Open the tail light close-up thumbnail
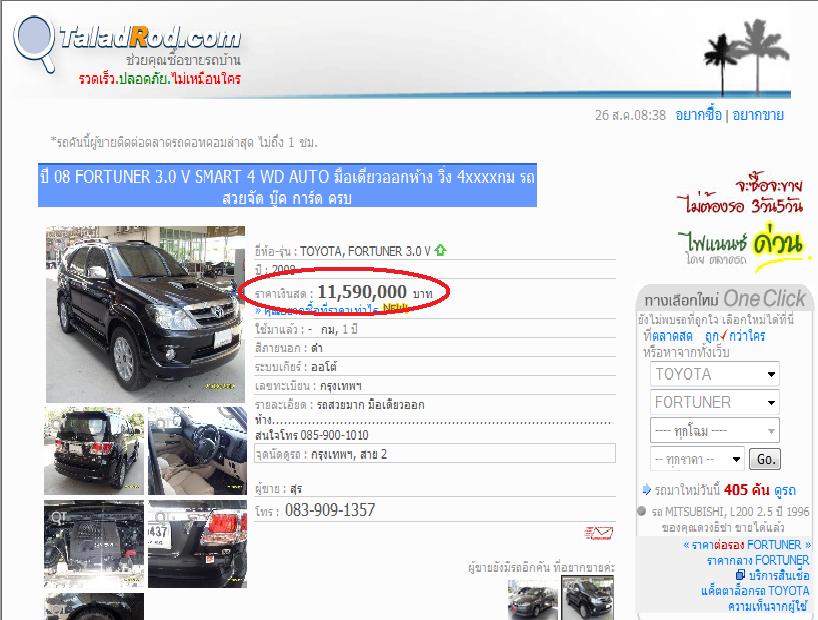Screen dimensions: 818x620 coord(197,544)
